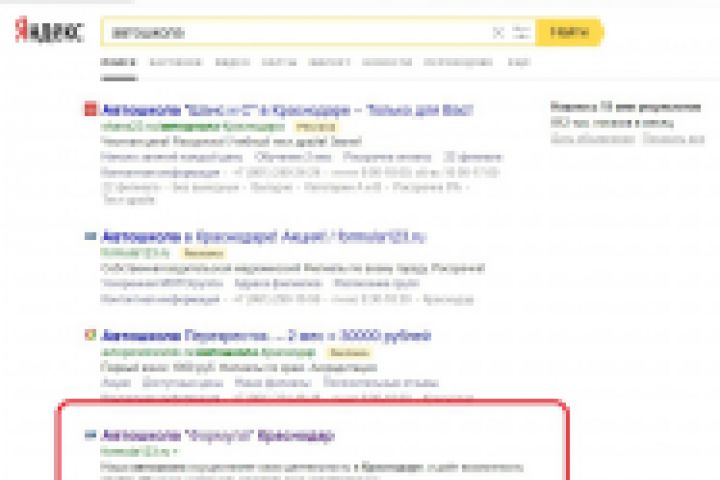
Task: Clear the search query with X icon
Action: point(498,33)
